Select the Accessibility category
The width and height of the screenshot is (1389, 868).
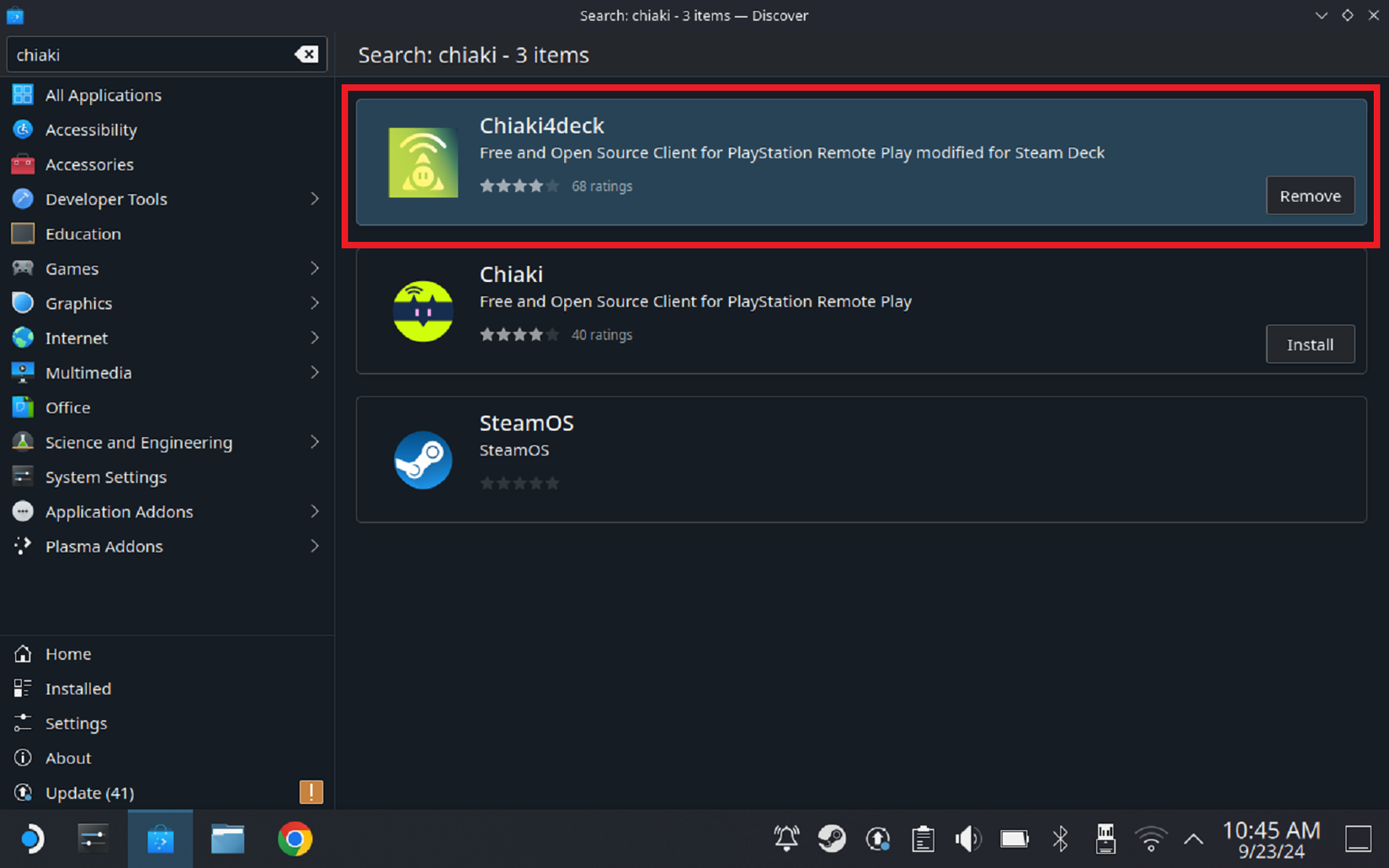coord(167,130)
